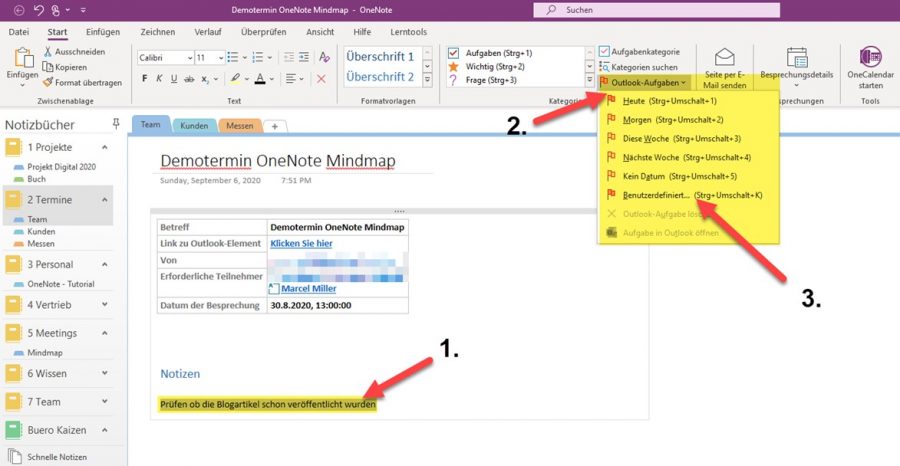
Task: Select Heute (Strg+Umschalt+1) flag
Action: (688, 102)
